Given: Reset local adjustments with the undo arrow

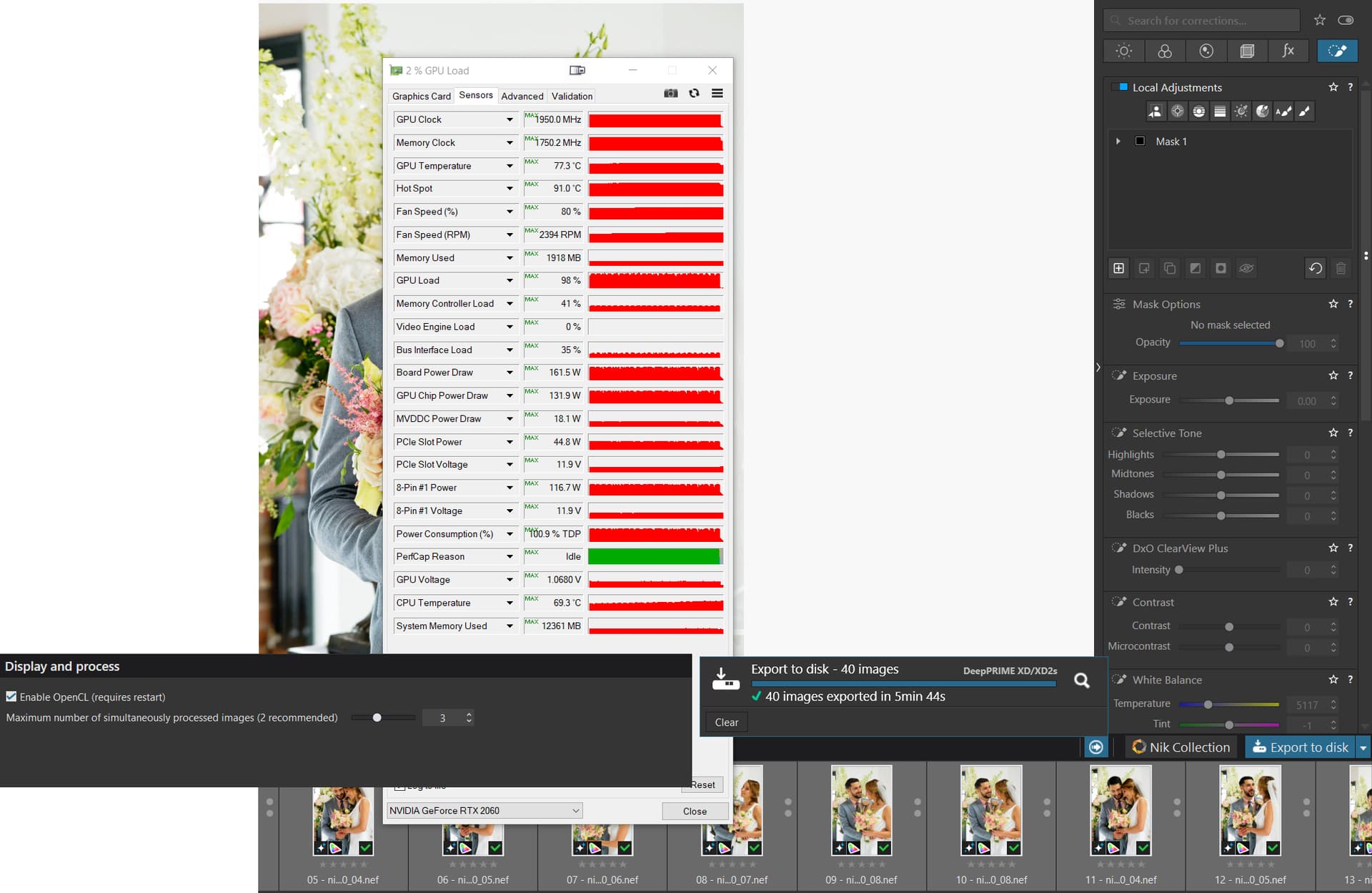Looking at the screenshot, I should tap(1315, 268).
